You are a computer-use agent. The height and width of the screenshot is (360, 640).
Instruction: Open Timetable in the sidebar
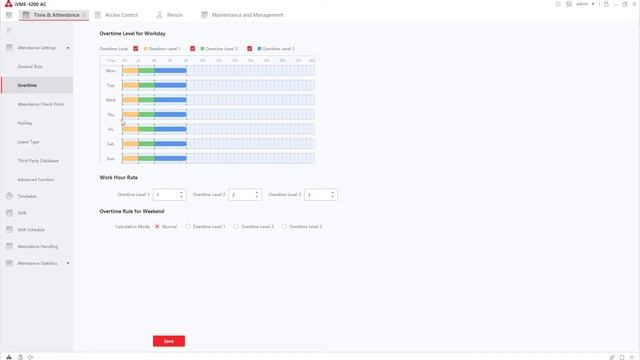[27, 196]
